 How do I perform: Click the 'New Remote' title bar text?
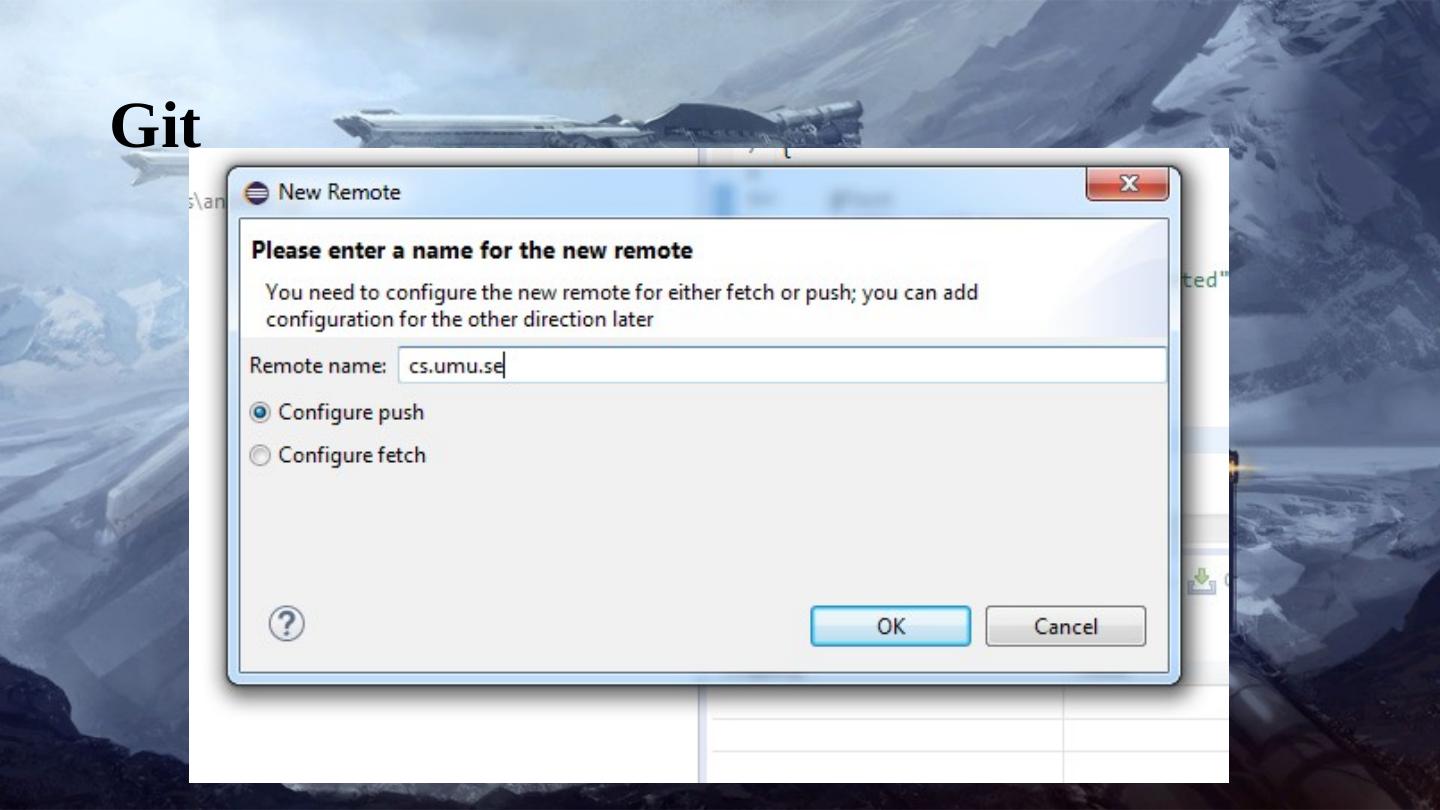click(339, 192)
